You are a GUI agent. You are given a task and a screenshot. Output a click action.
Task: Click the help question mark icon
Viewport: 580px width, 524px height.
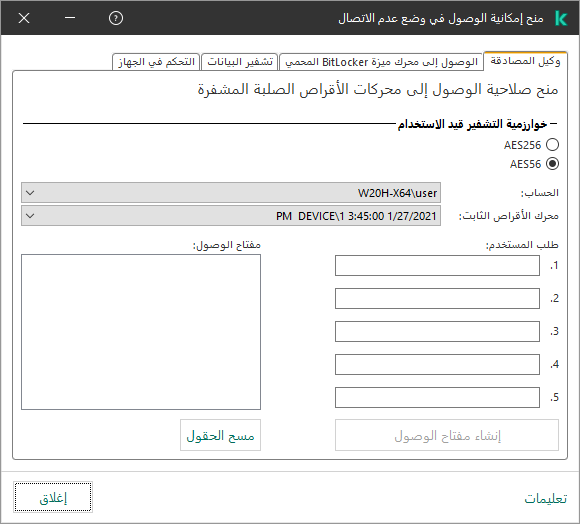click(x=116, y=18)
